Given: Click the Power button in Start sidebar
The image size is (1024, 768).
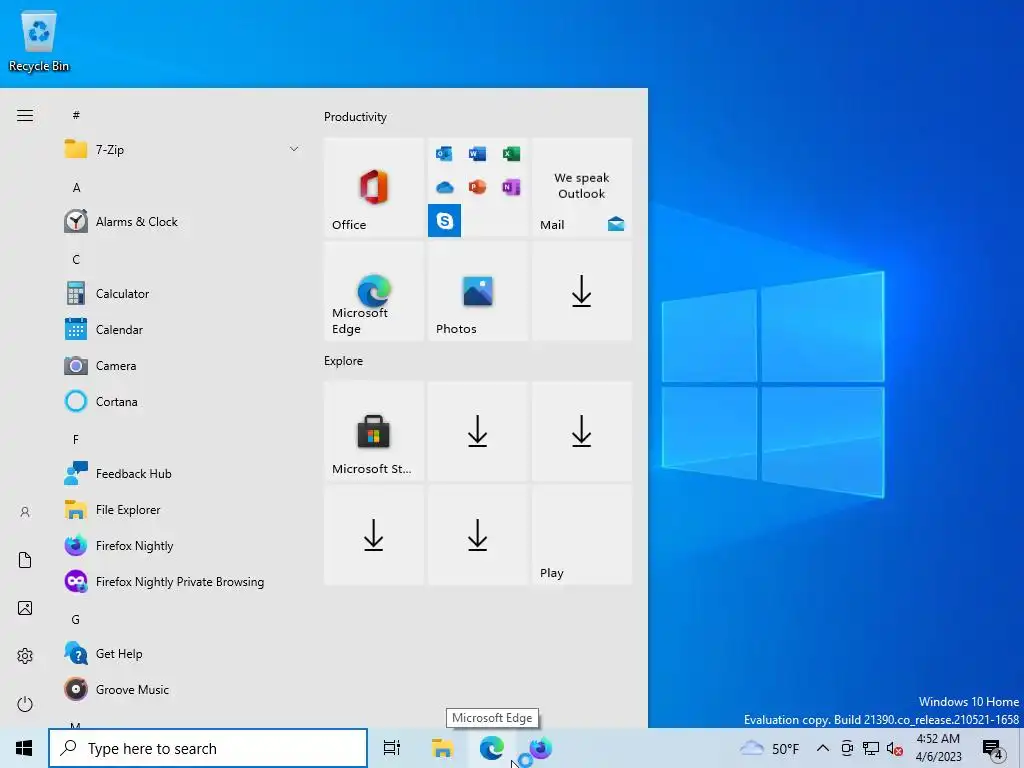Looking at the screenshot, I should coord(25,704).
